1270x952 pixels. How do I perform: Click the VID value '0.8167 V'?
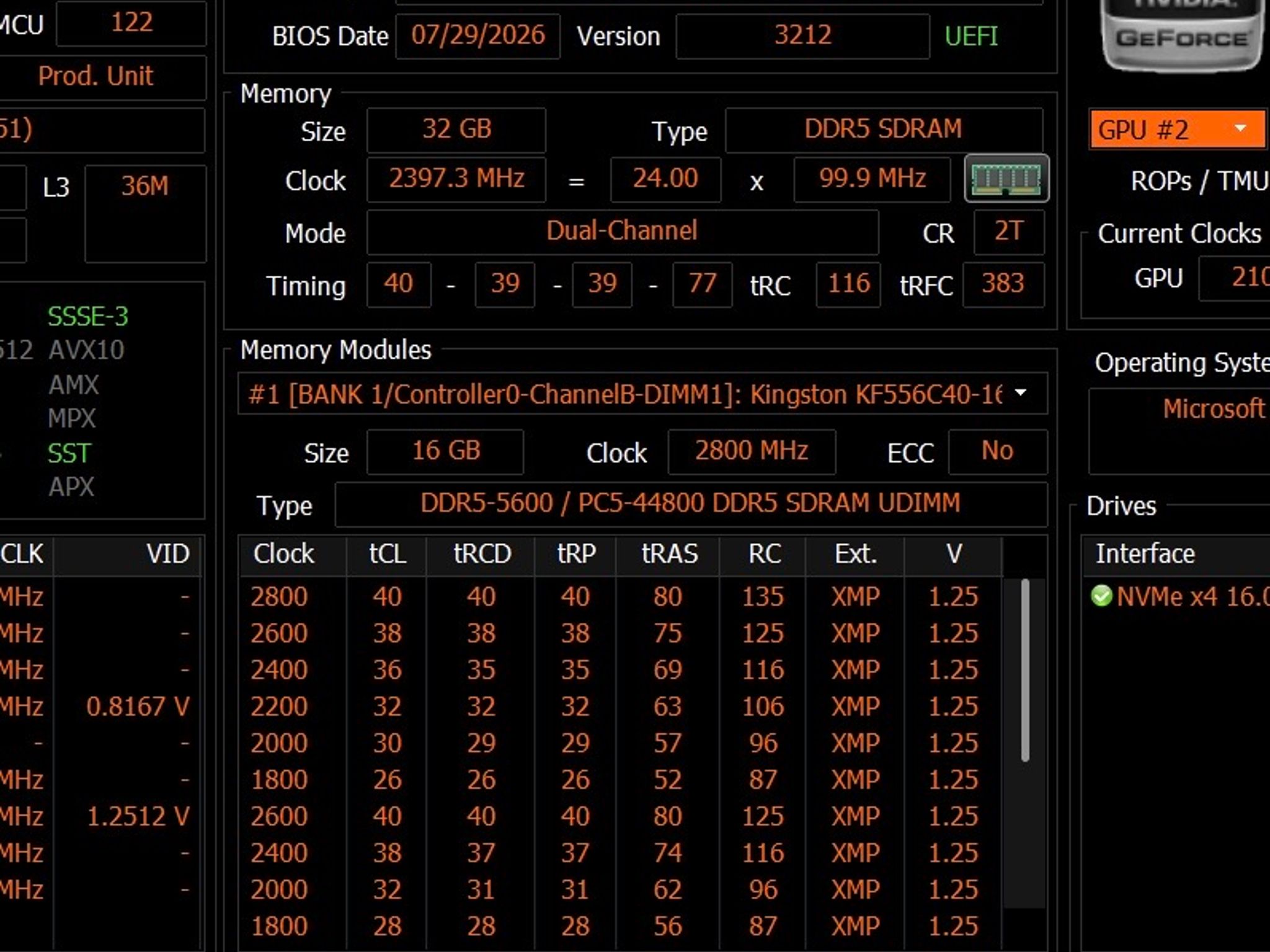click(x=138, y=707)
